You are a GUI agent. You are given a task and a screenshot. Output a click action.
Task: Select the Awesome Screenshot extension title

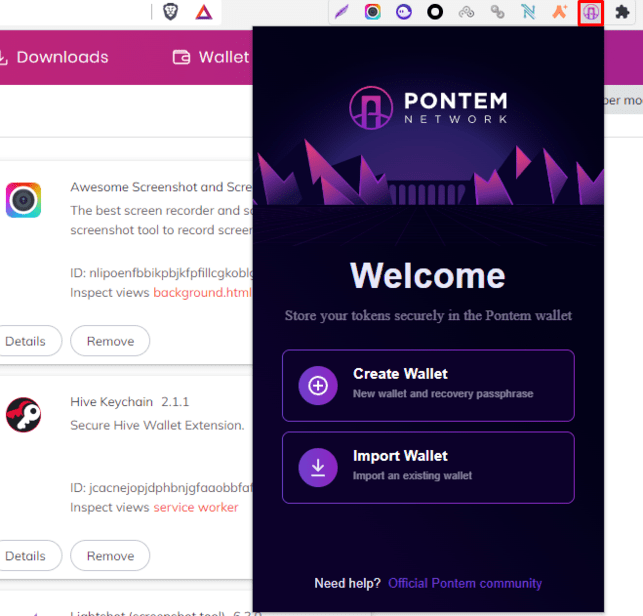(x=161, y=187)
